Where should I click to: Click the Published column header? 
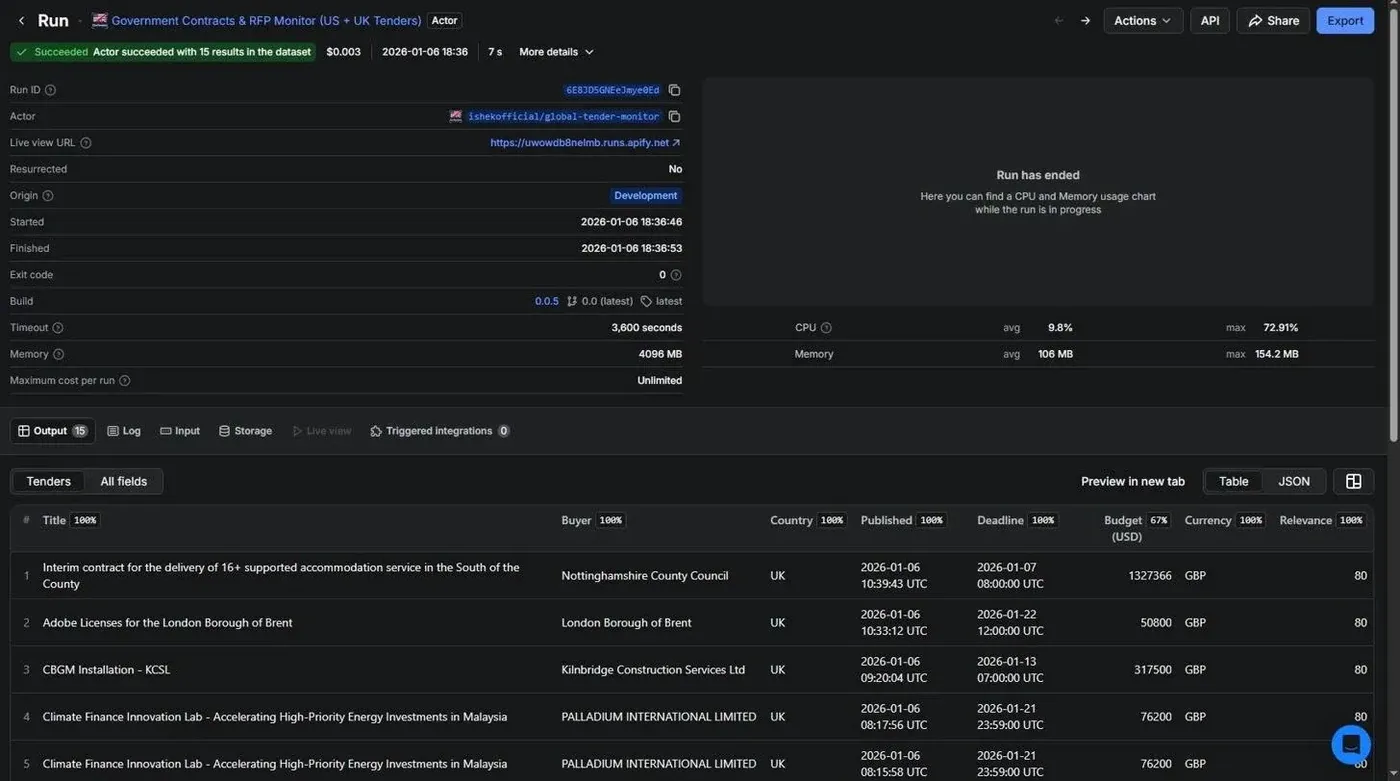[x=886, y=520]
